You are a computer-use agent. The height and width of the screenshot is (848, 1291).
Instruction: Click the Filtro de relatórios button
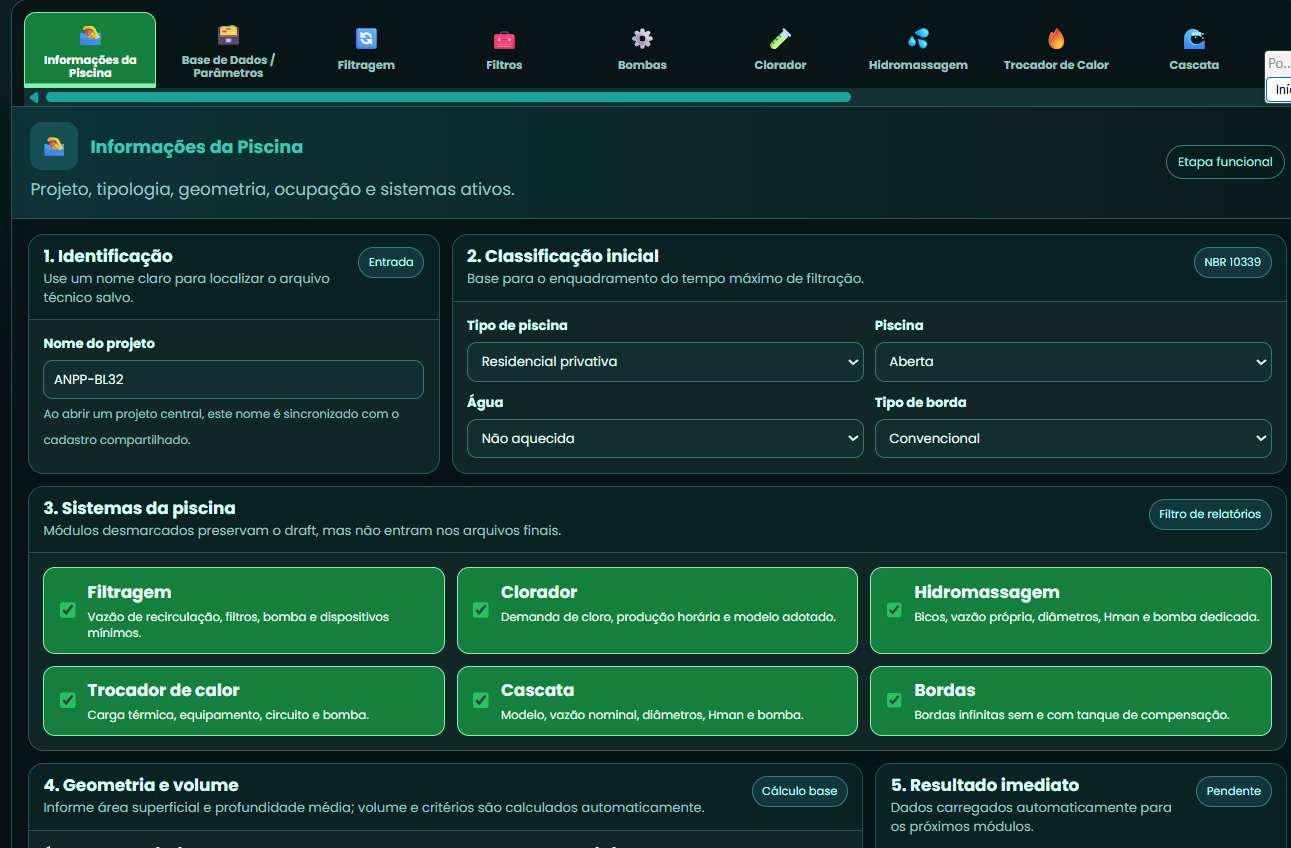pos(1210,514)
